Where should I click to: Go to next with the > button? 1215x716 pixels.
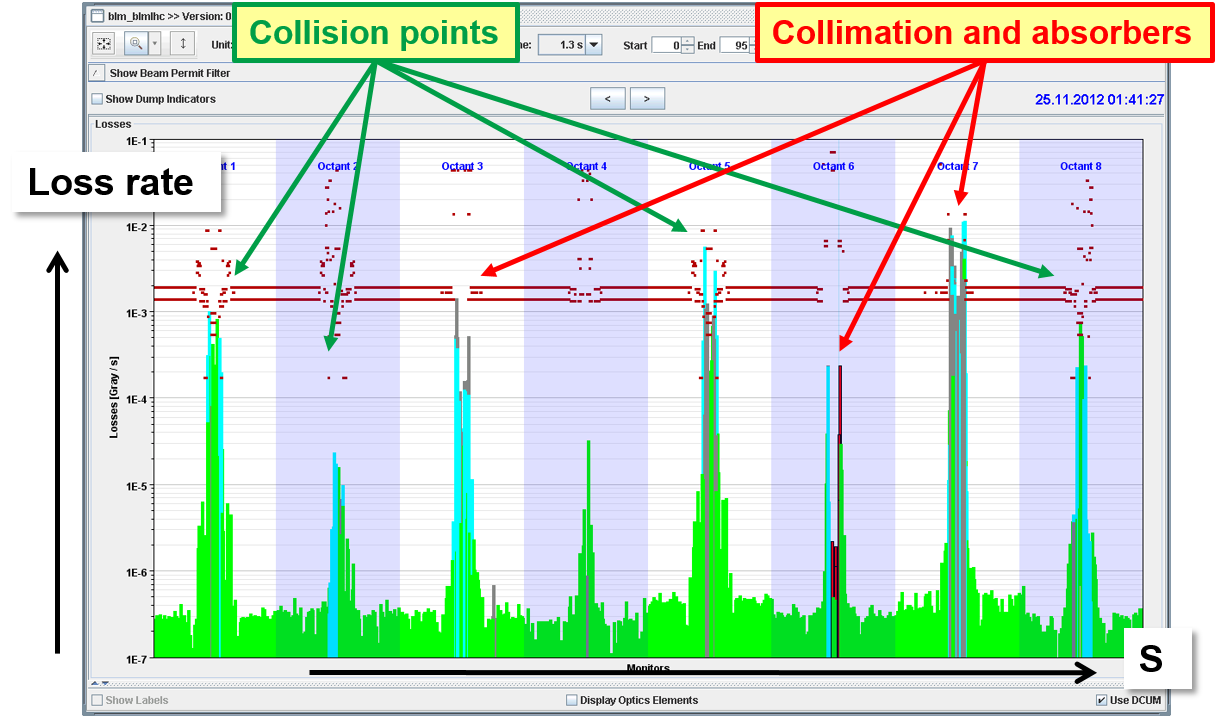(647, 98)
